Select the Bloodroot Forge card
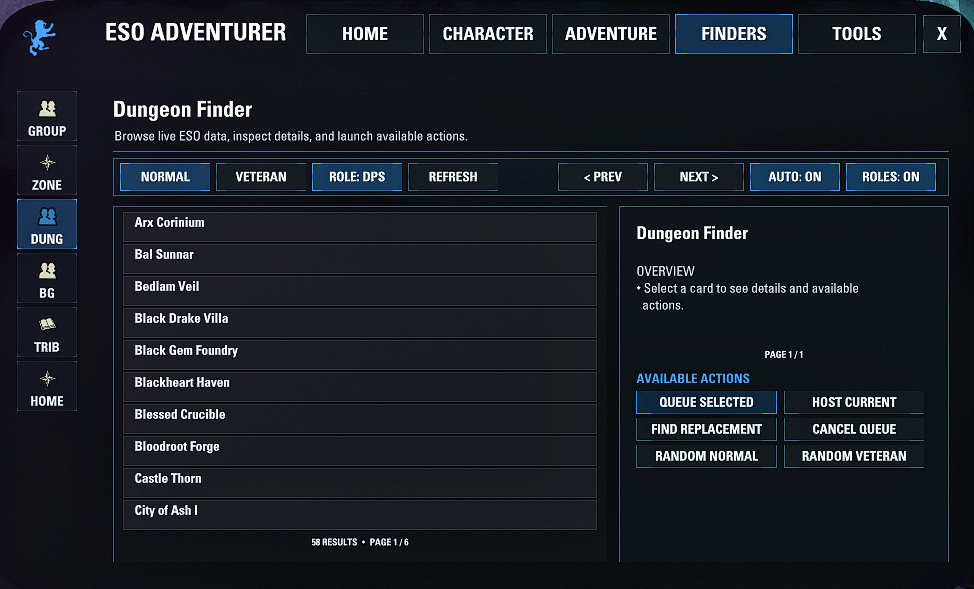974x589 pixels. tap(360, 451)
